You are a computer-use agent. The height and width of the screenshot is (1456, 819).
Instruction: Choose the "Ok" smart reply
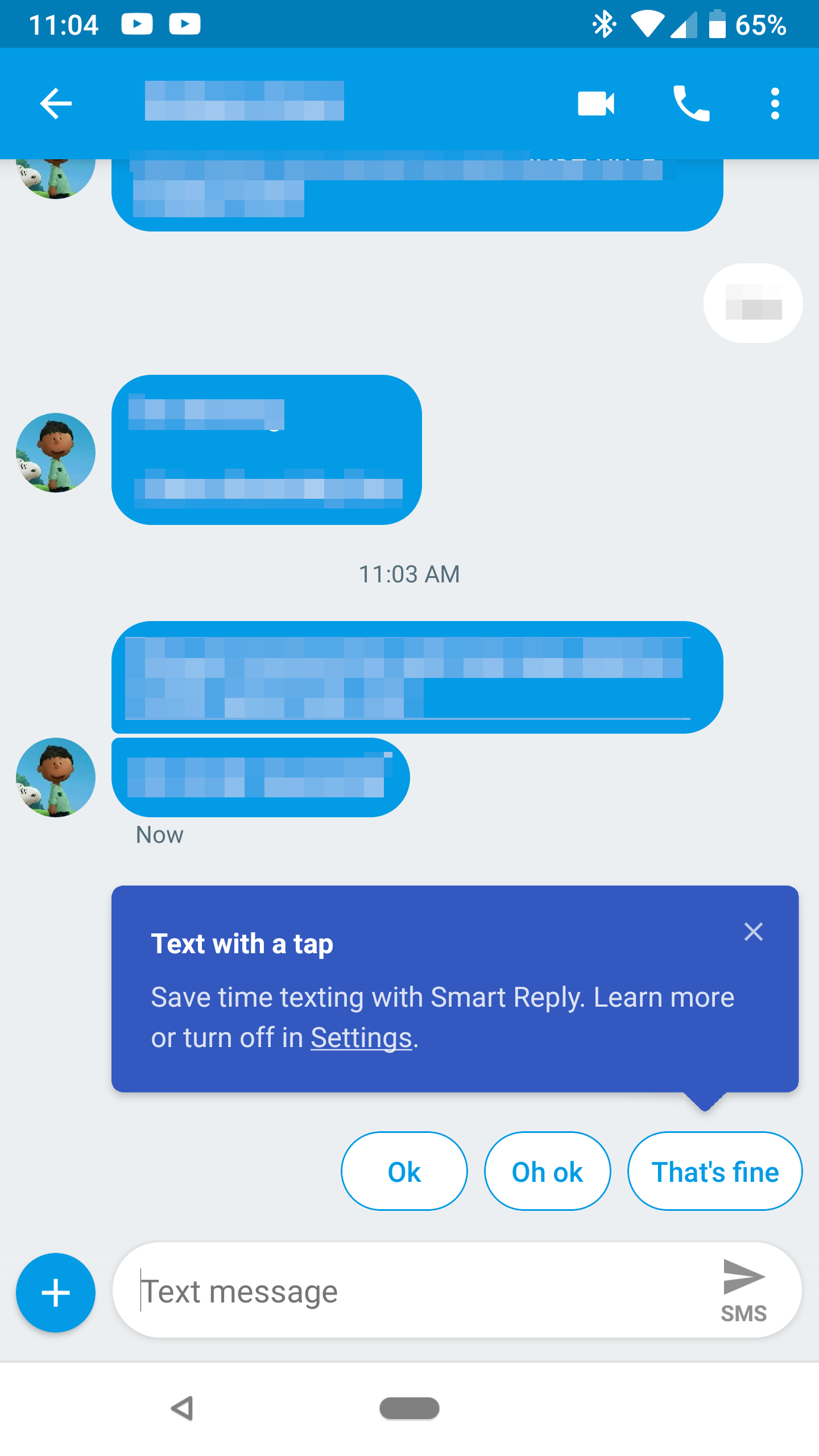(404, 1171)
